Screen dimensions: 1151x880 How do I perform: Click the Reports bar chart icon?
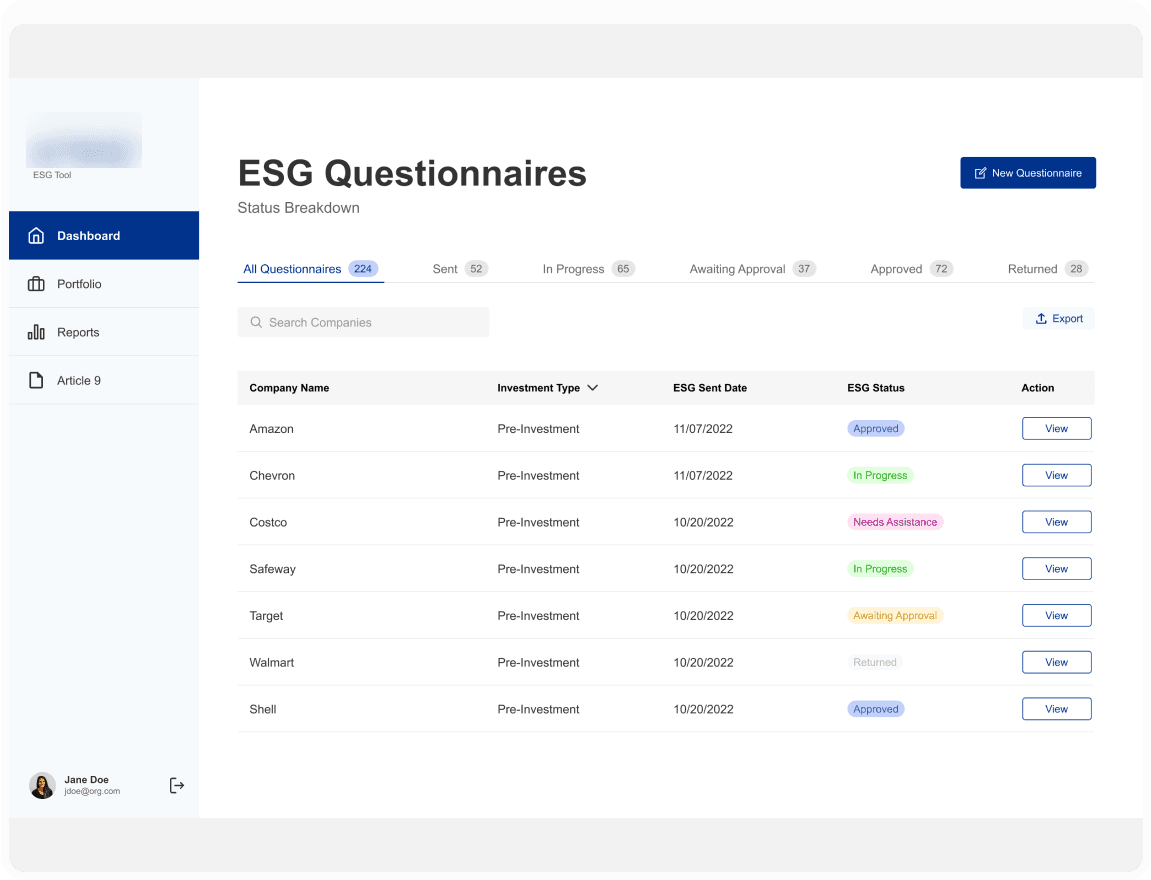(36, 332)
